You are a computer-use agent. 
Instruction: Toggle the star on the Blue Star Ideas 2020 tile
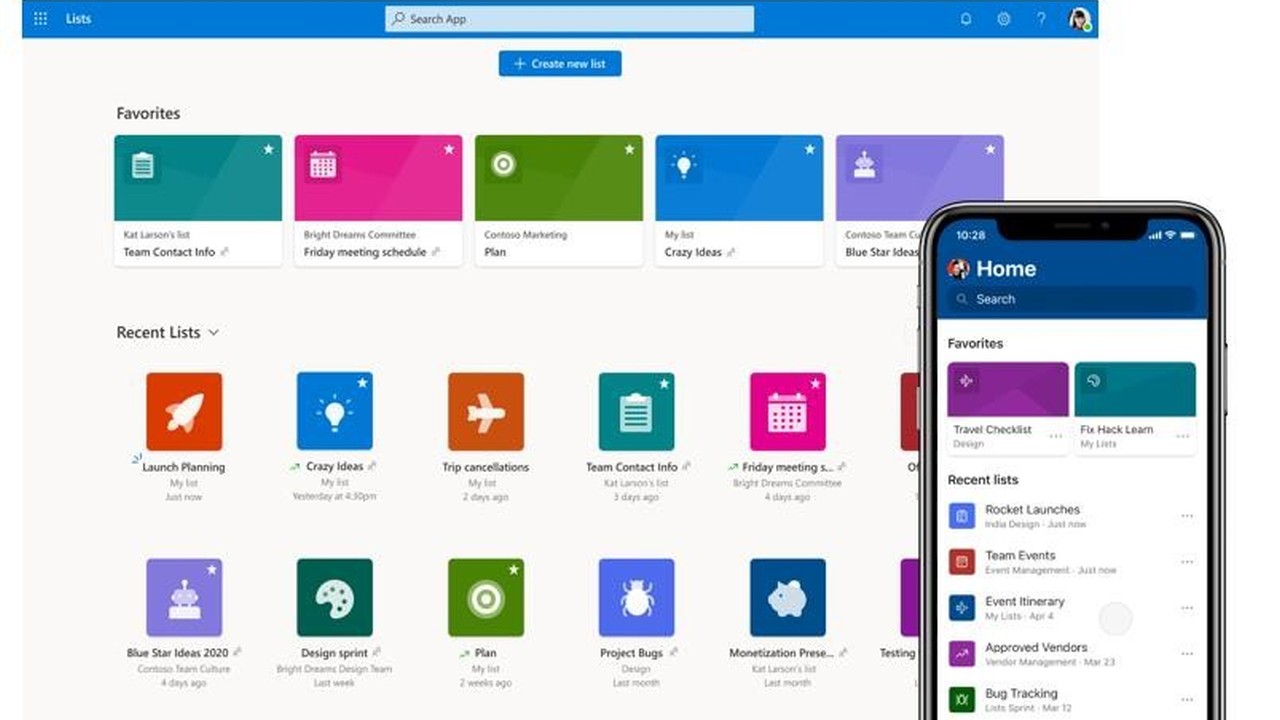click(211, 569)
